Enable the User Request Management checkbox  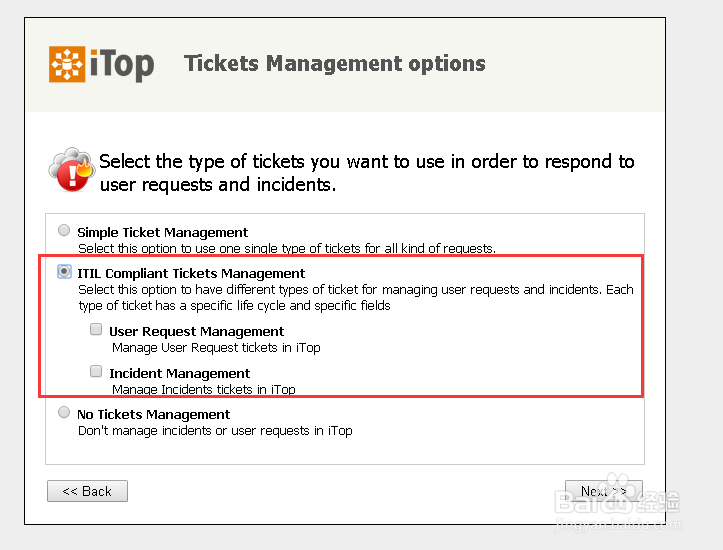click(96, 329)
